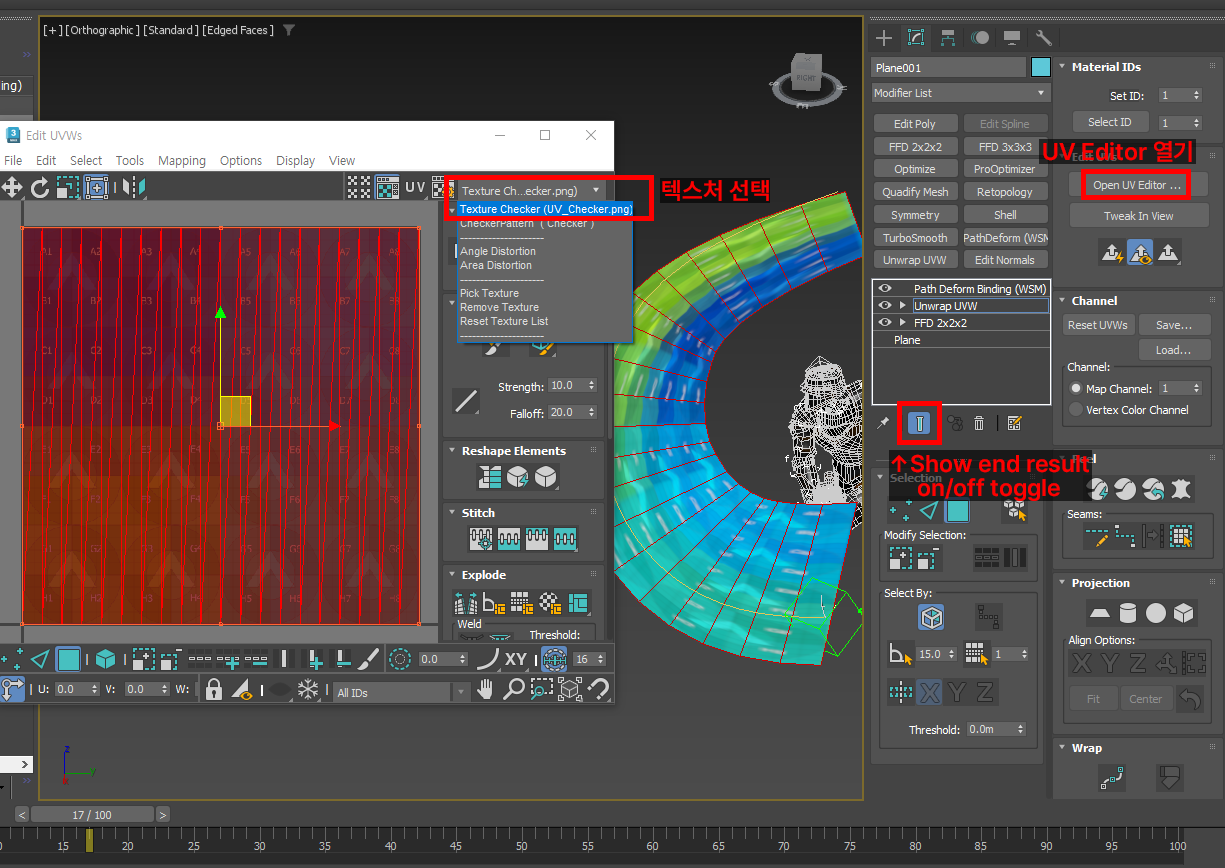Expand the FFD 2x2x2 modifier arrow
The width and height of the screenshot is (1225, 868).
tap(903, 323)
